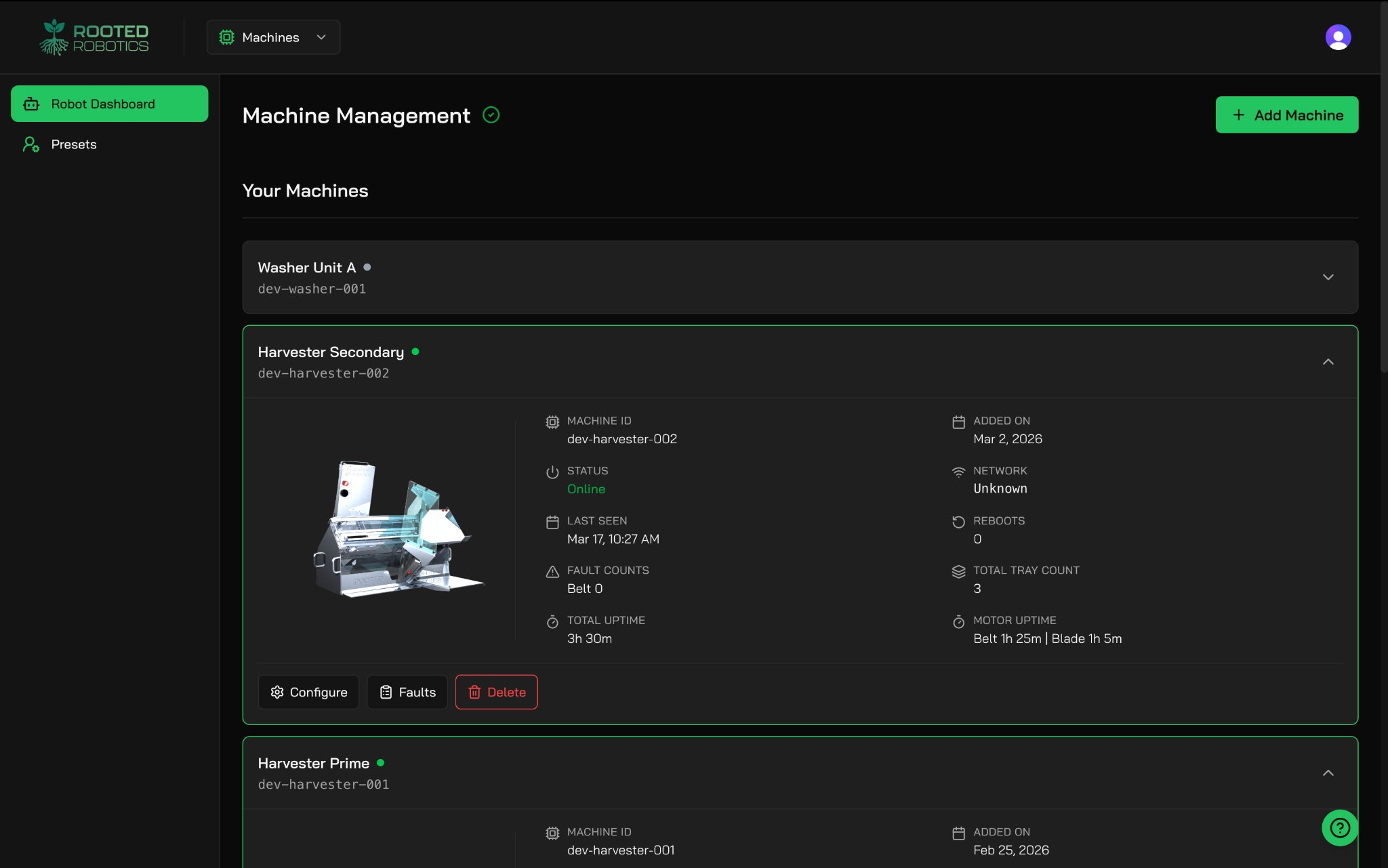The image size is (1388, 868).
Task: Click the Your Machines heading
Action: click(x=305, y=191)
